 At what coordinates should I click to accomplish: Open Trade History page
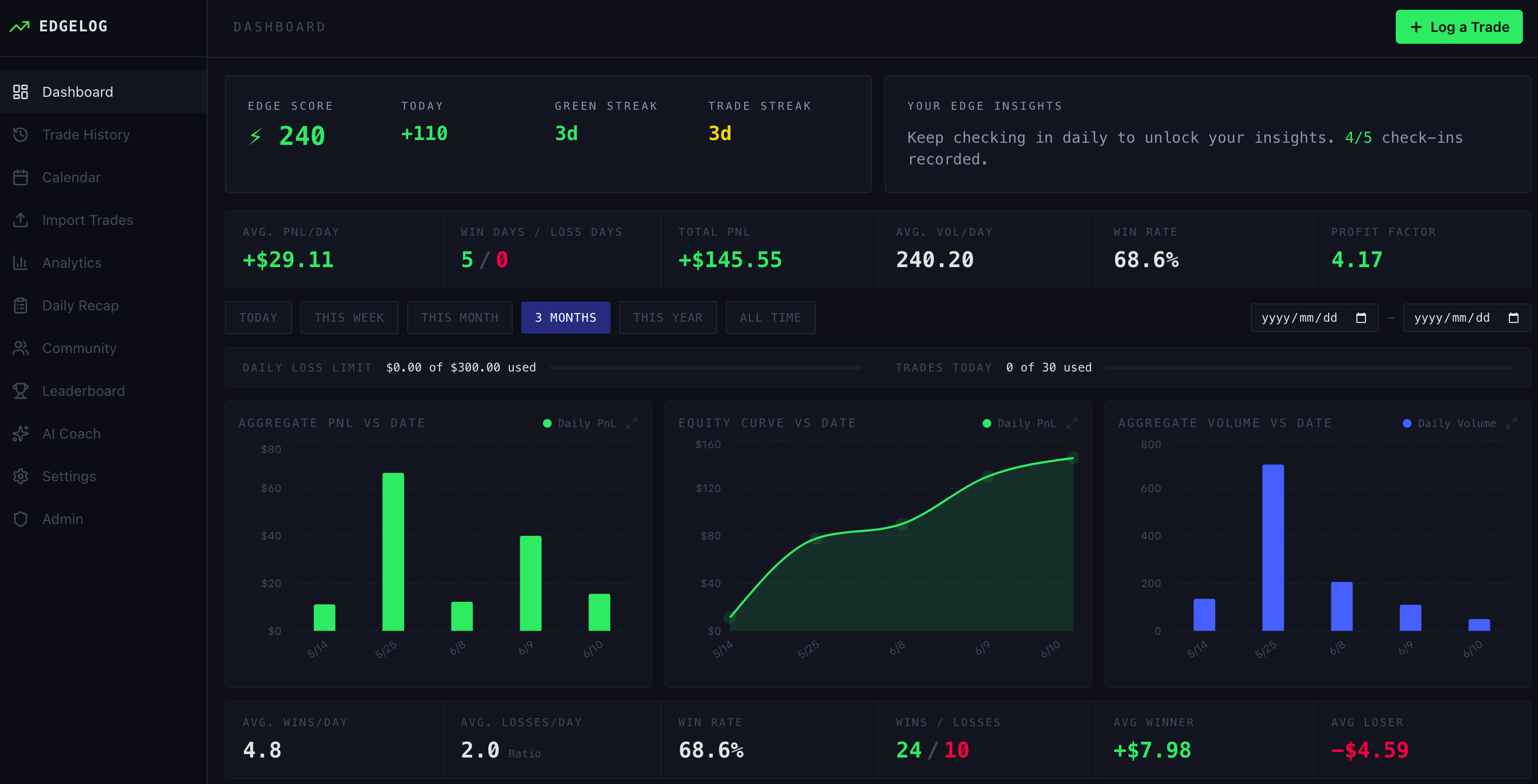pos(103,134)
